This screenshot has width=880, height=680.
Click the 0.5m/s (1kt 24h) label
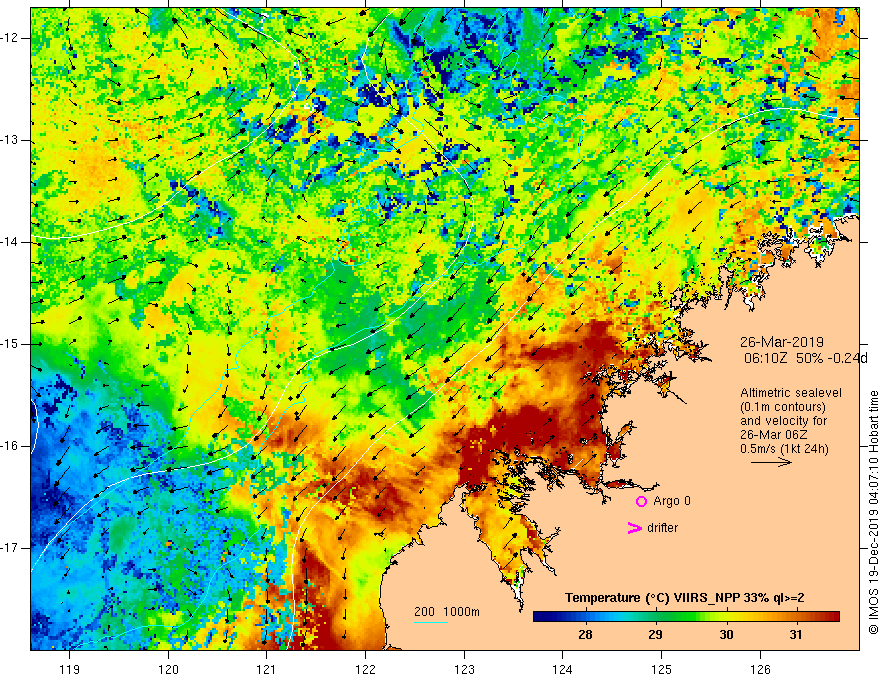click(784, 449)
